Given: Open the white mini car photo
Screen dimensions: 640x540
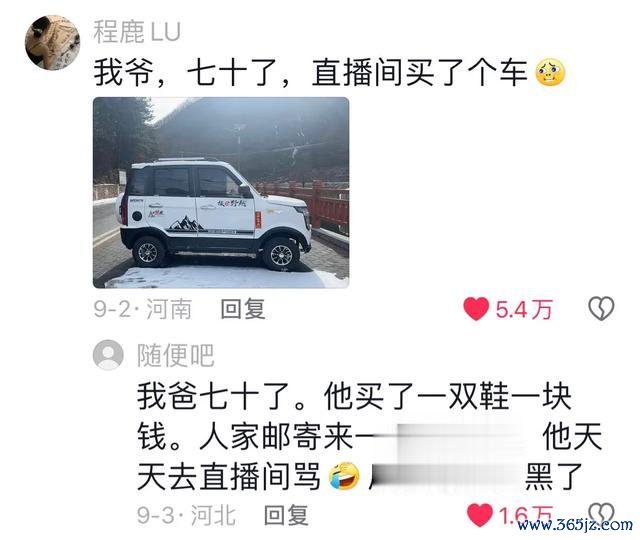Looking at the screenshot, I should [221, 193].
